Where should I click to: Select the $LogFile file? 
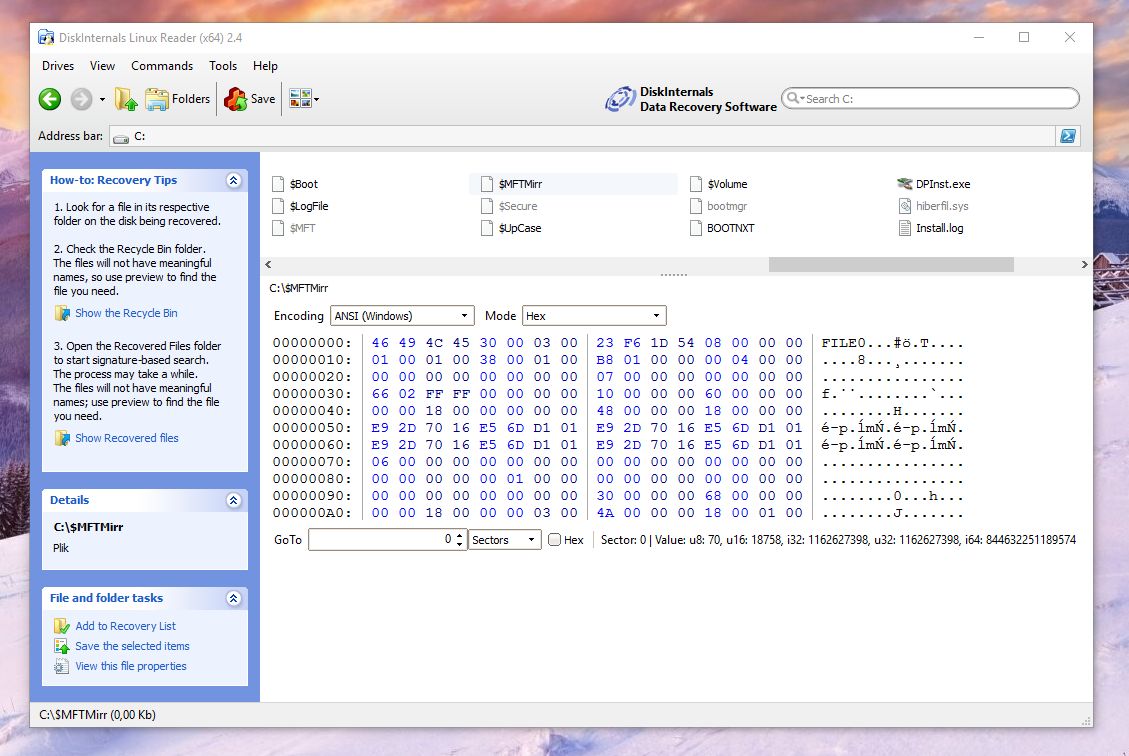click(x=300, y=206)
